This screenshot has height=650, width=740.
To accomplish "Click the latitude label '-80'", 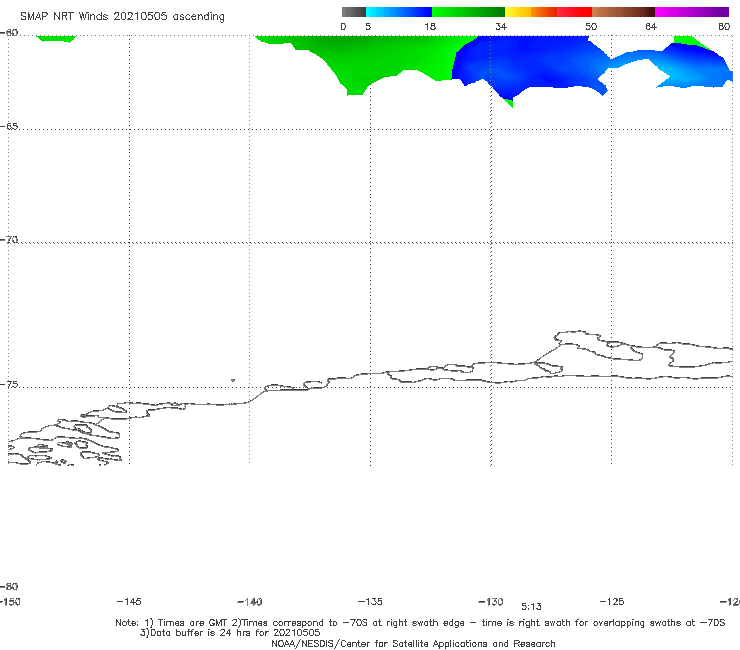I will (x=9, y=586).
